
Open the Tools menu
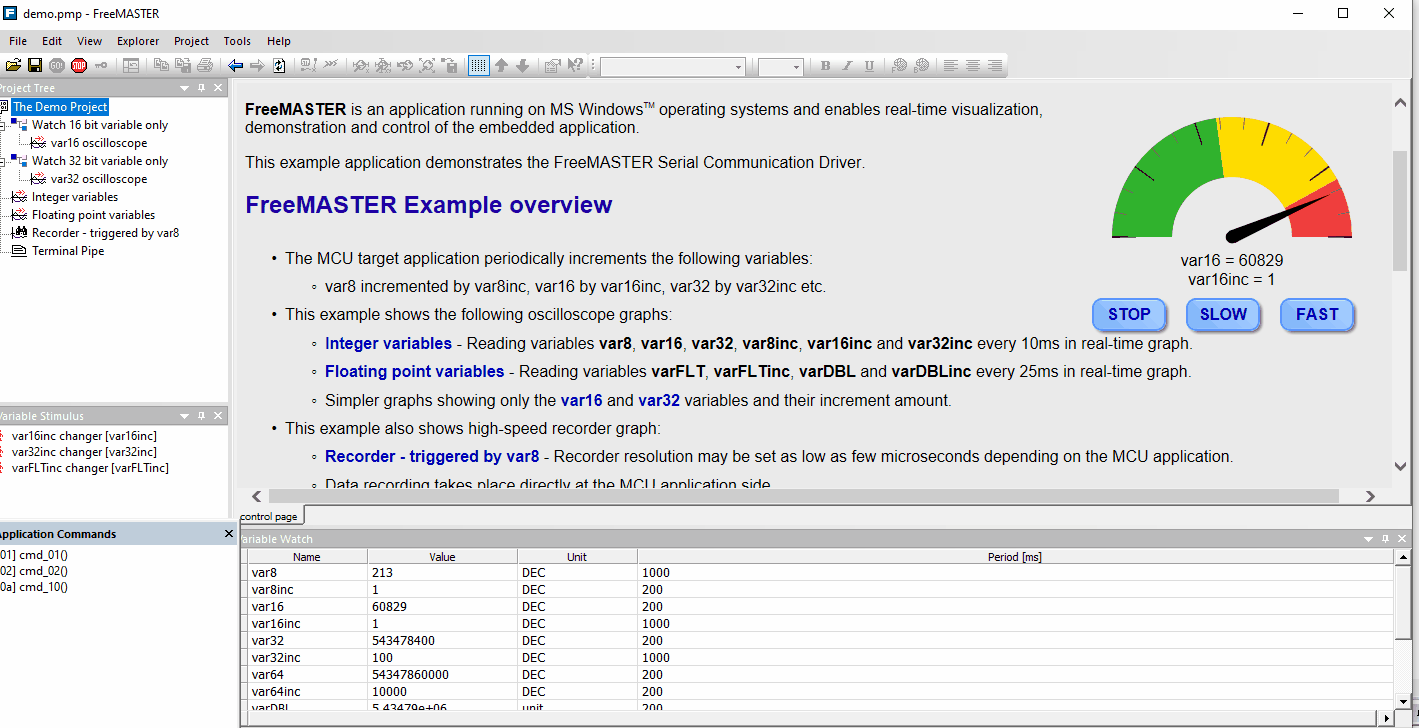point(236,41)
